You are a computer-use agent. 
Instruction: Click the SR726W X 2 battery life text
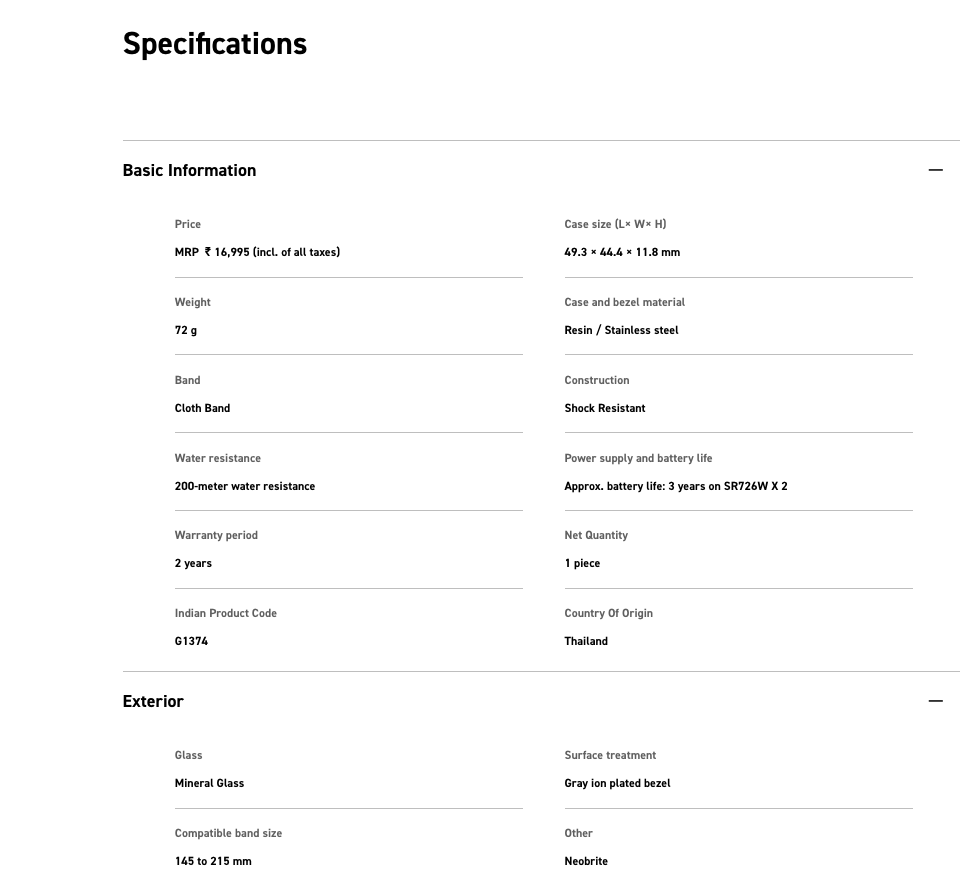755,486
